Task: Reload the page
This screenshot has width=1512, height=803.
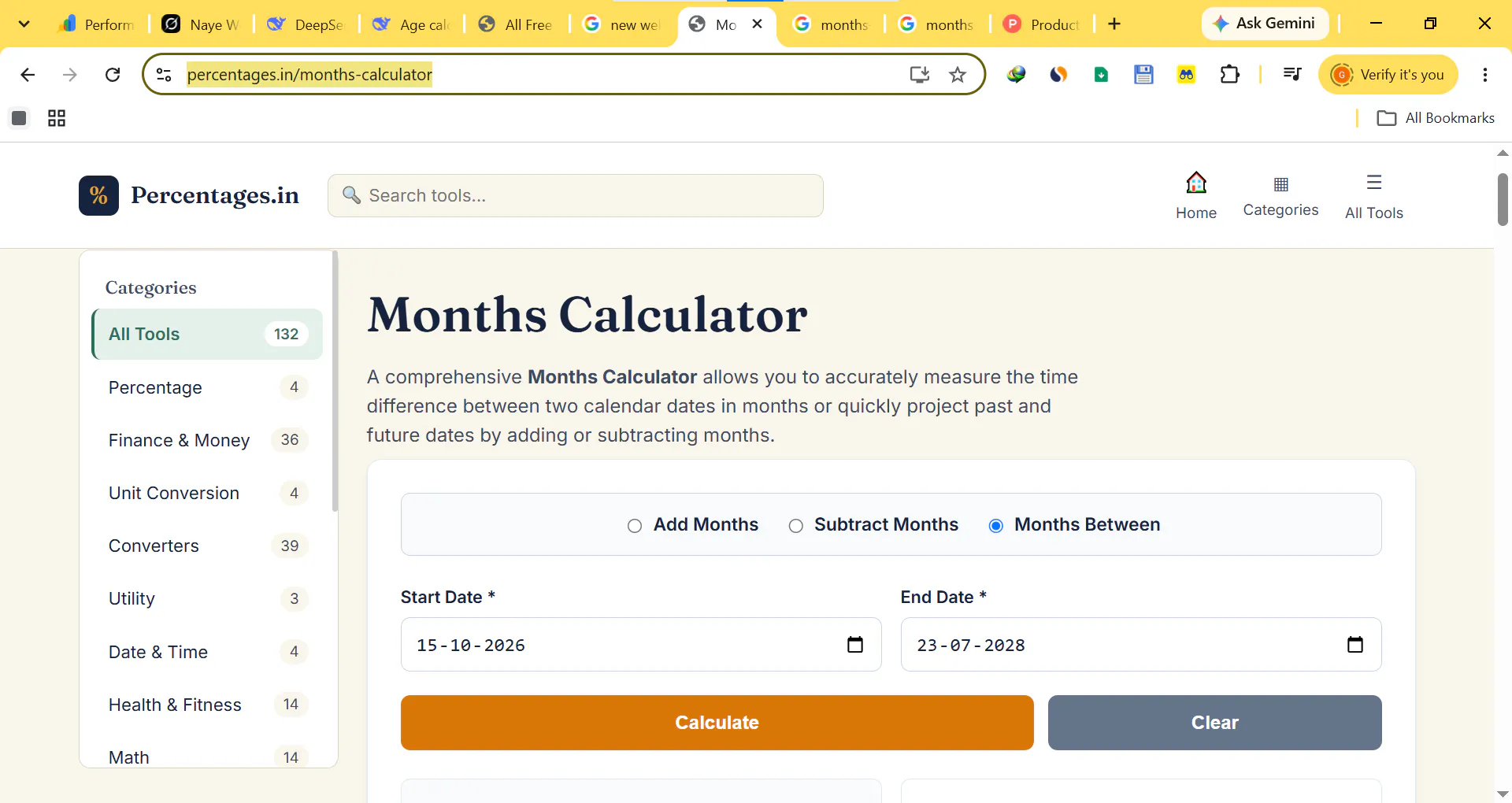Action: pyautogui.click(x=113, y=75)
